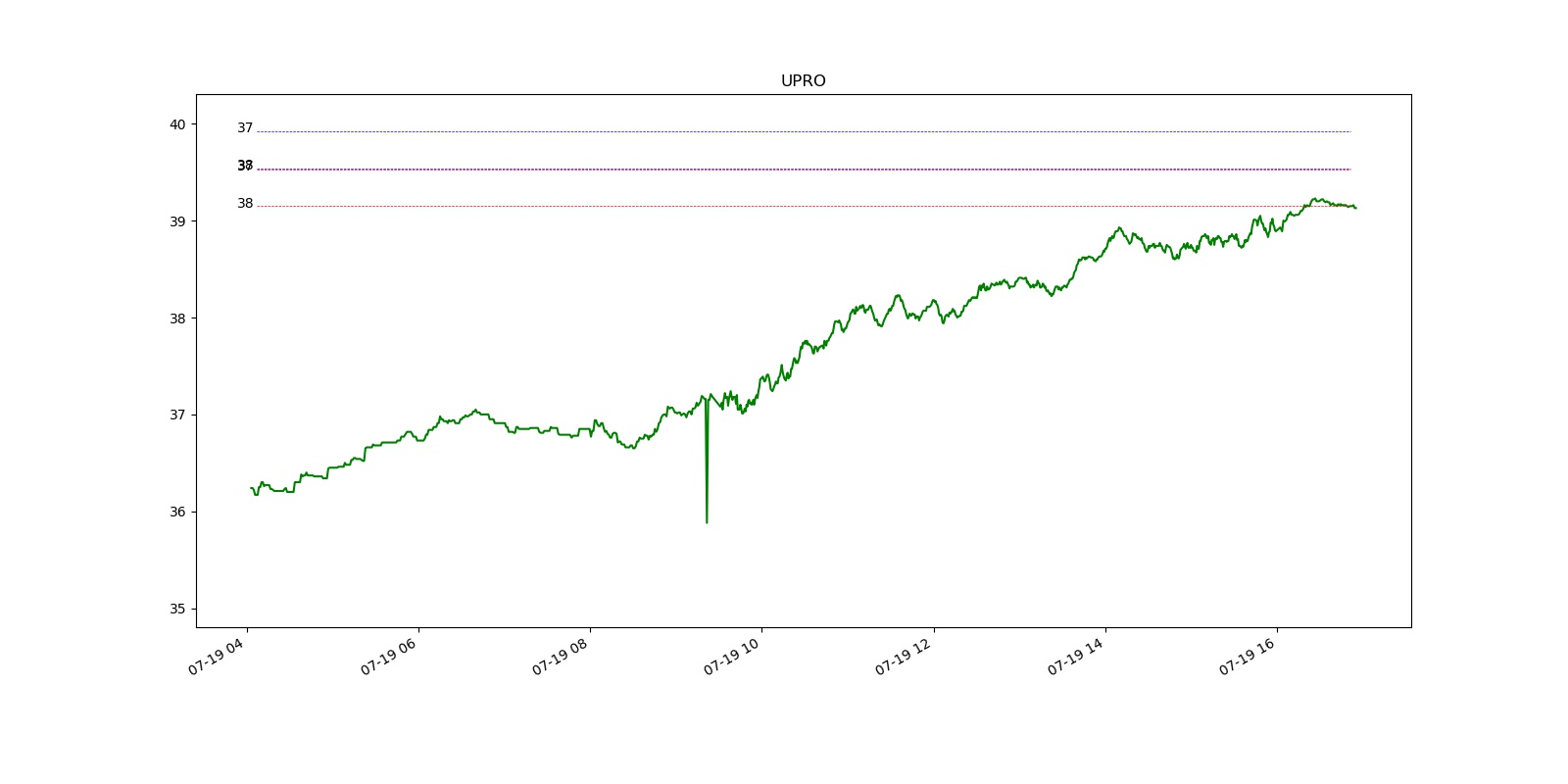Click the x-axis label 07-19 12
The image size is (1568, 784).
(x=904, y=656)
